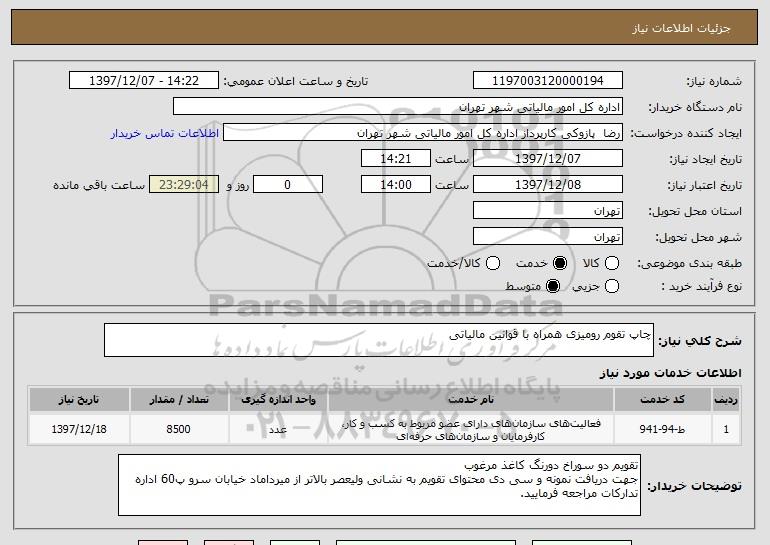770x545 pixels.
Task: Click need date cell 1397/12/18
Action: [79, 429]
